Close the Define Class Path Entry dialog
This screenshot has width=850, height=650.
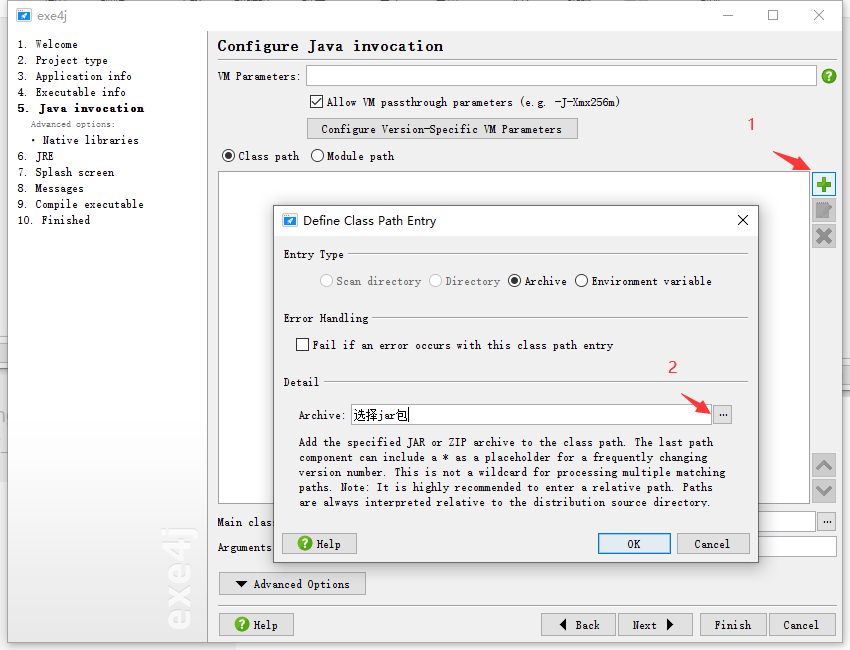pos(743,220)
